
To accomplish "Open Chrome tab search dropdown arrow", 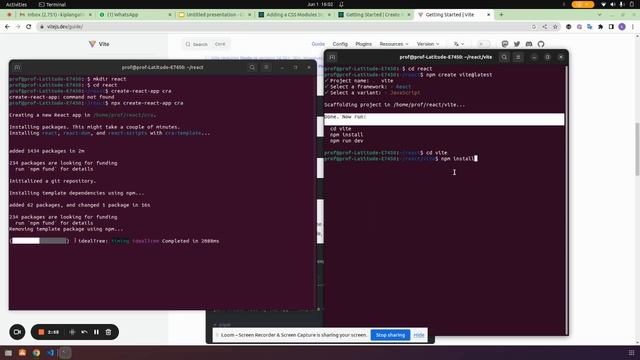I will click(599, 15).
